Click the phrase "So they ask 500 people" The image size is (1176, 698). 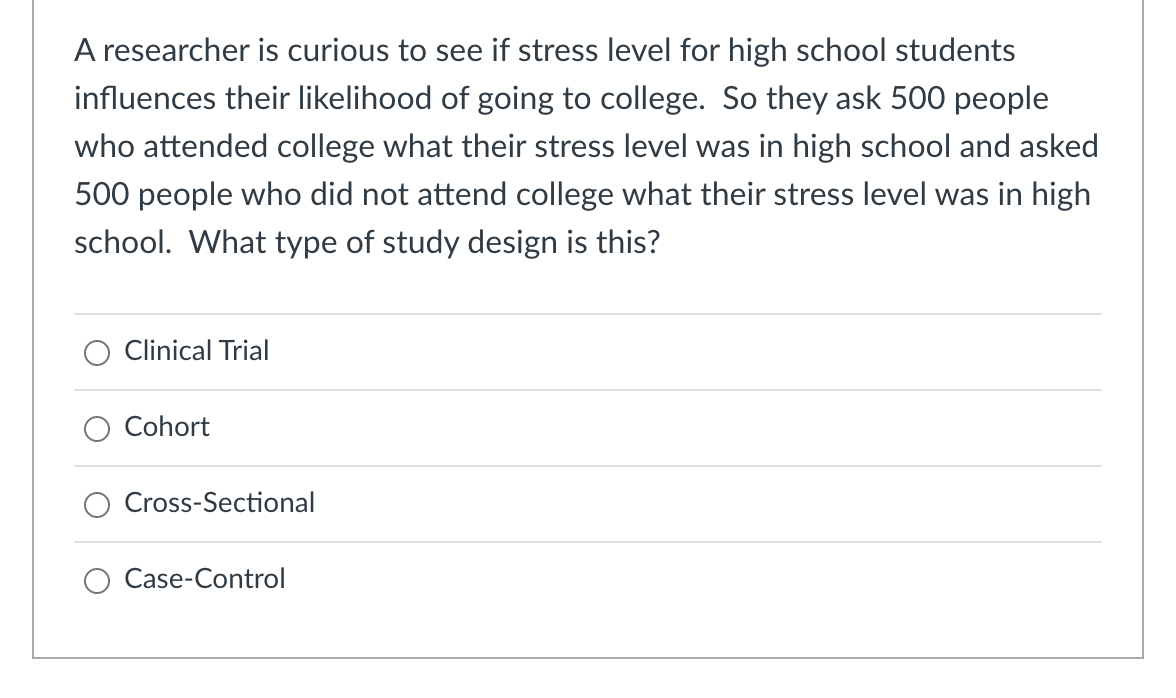pyautogui.click(x=885, y=99)
